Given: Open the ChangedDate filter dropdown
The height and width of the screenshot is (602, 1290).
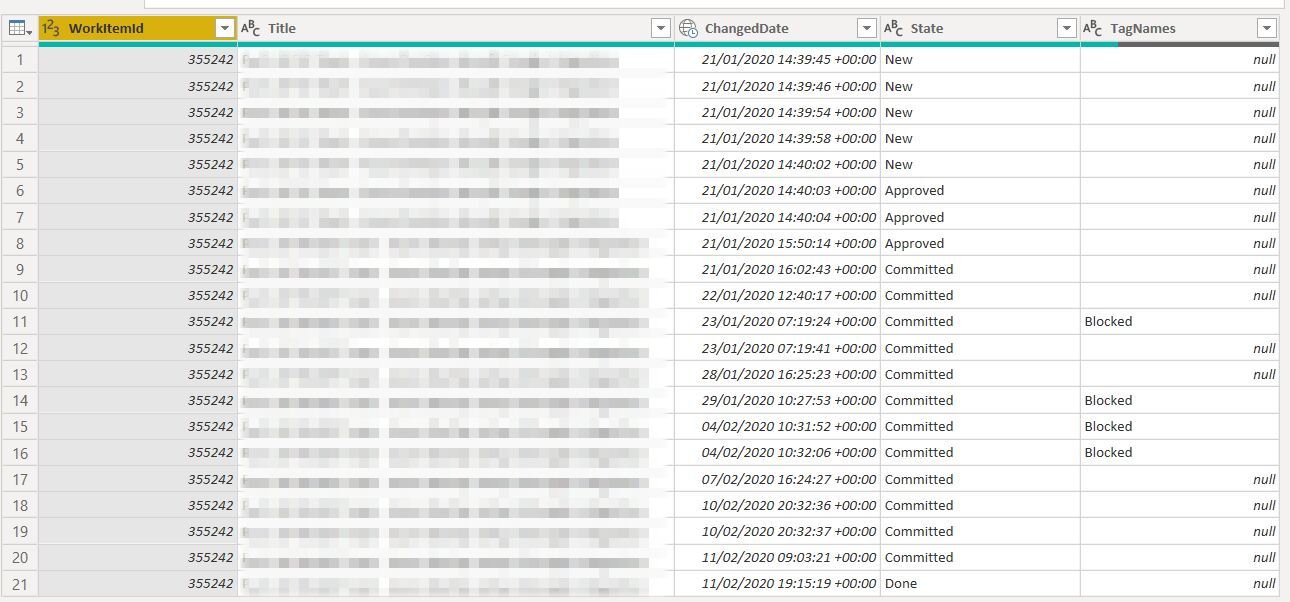Looking at the screenshot, I should tap(866, 28).
